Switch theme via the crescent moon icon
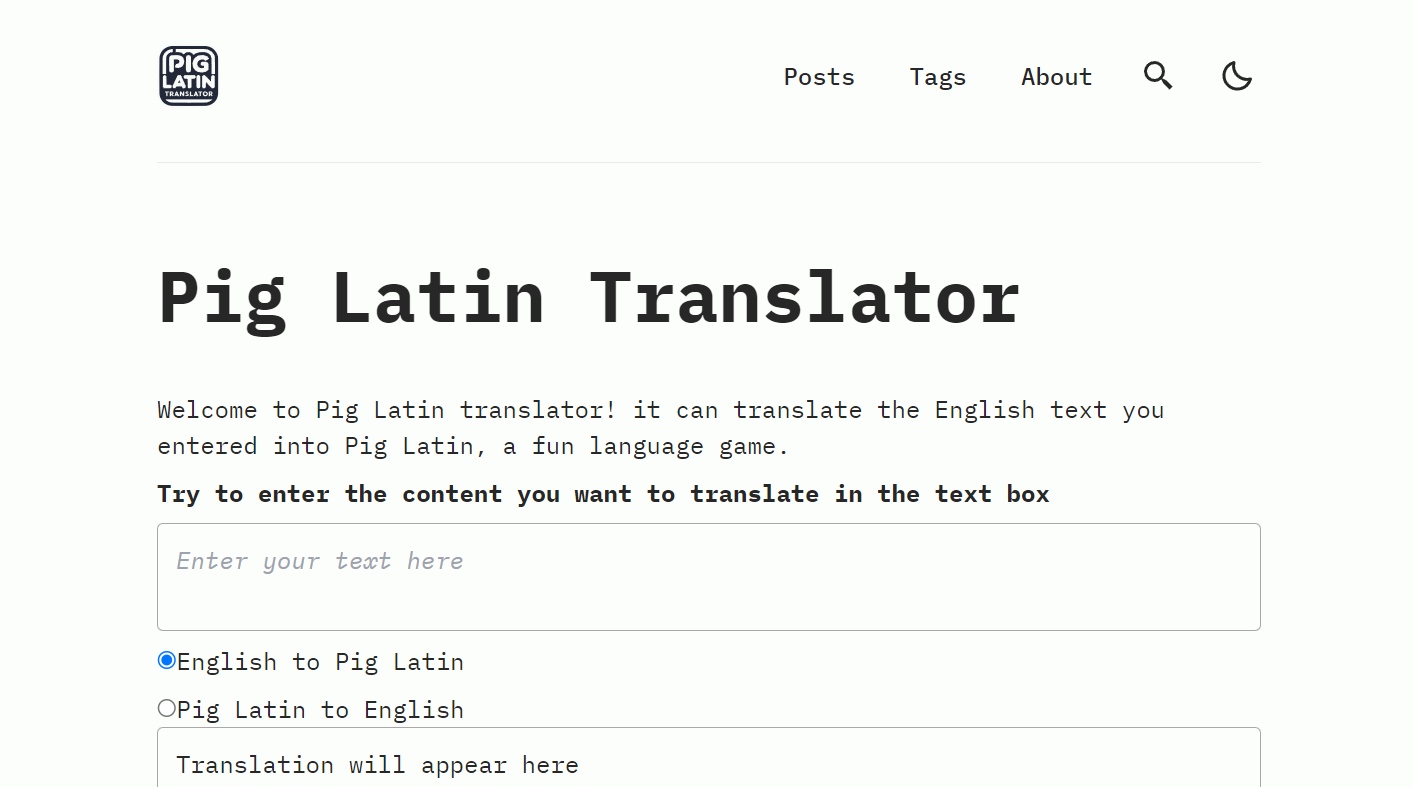1413x787 pixels. click(x=1237, y=75)
